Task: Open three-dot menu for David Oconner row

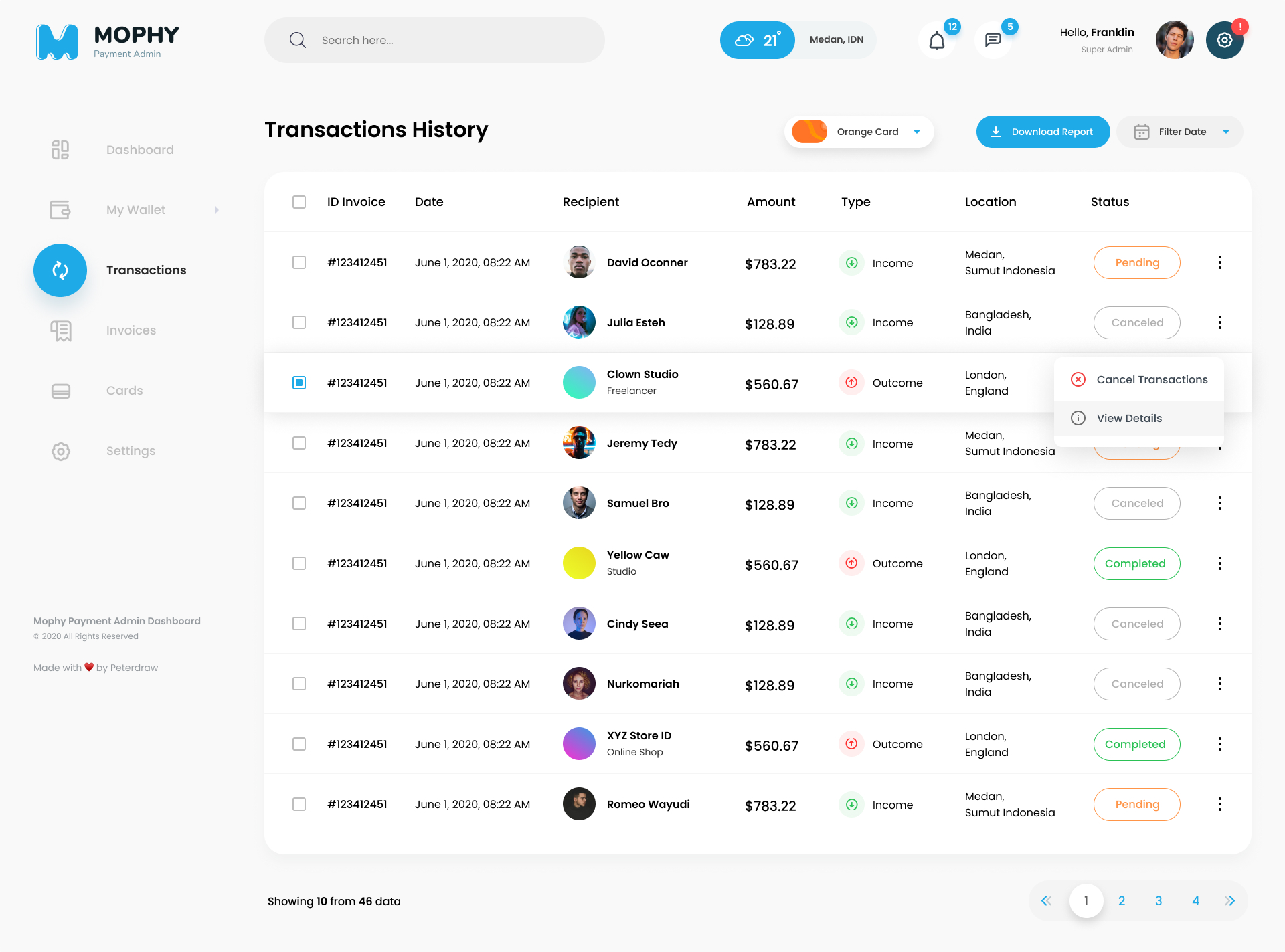Action: click(1219, 262)
